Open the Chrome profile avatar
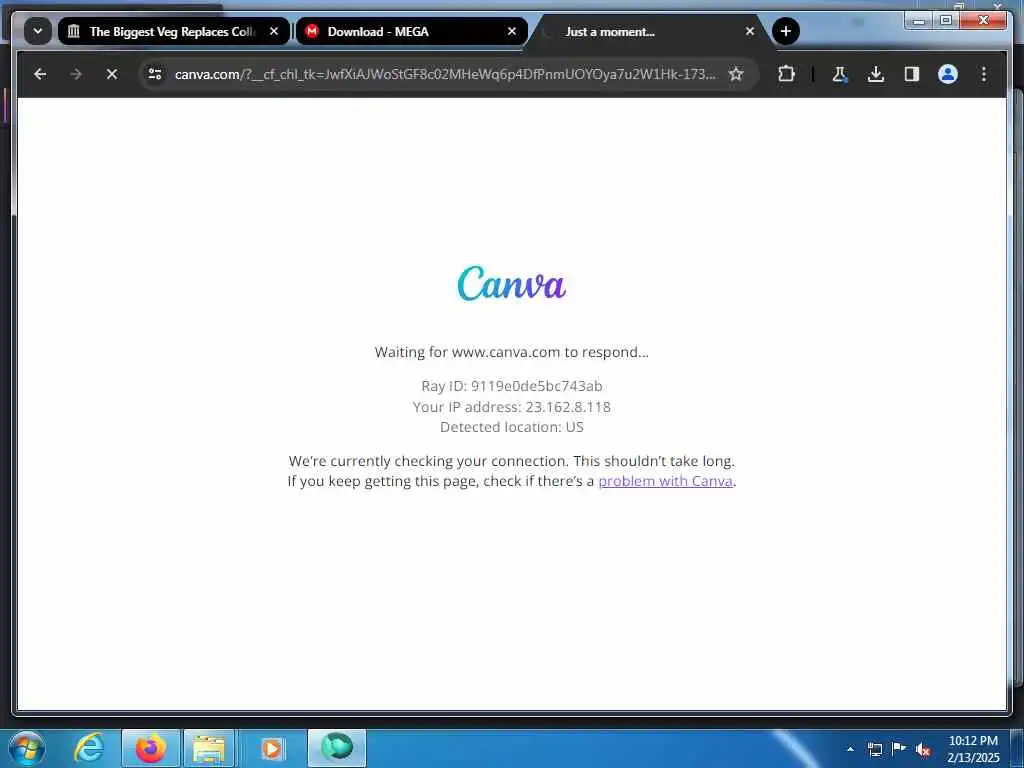Viewport: 1024px width, 768px height. 948,74
